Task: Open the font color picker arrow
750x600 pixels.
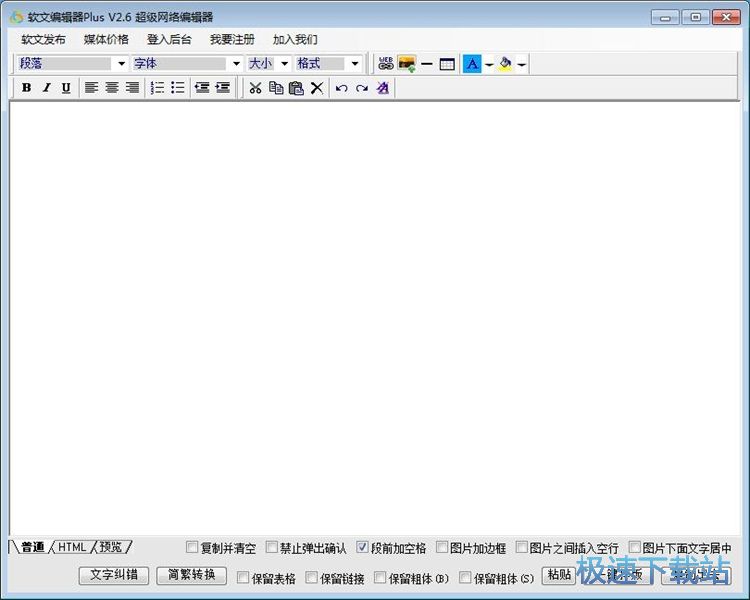Action: 489,64
